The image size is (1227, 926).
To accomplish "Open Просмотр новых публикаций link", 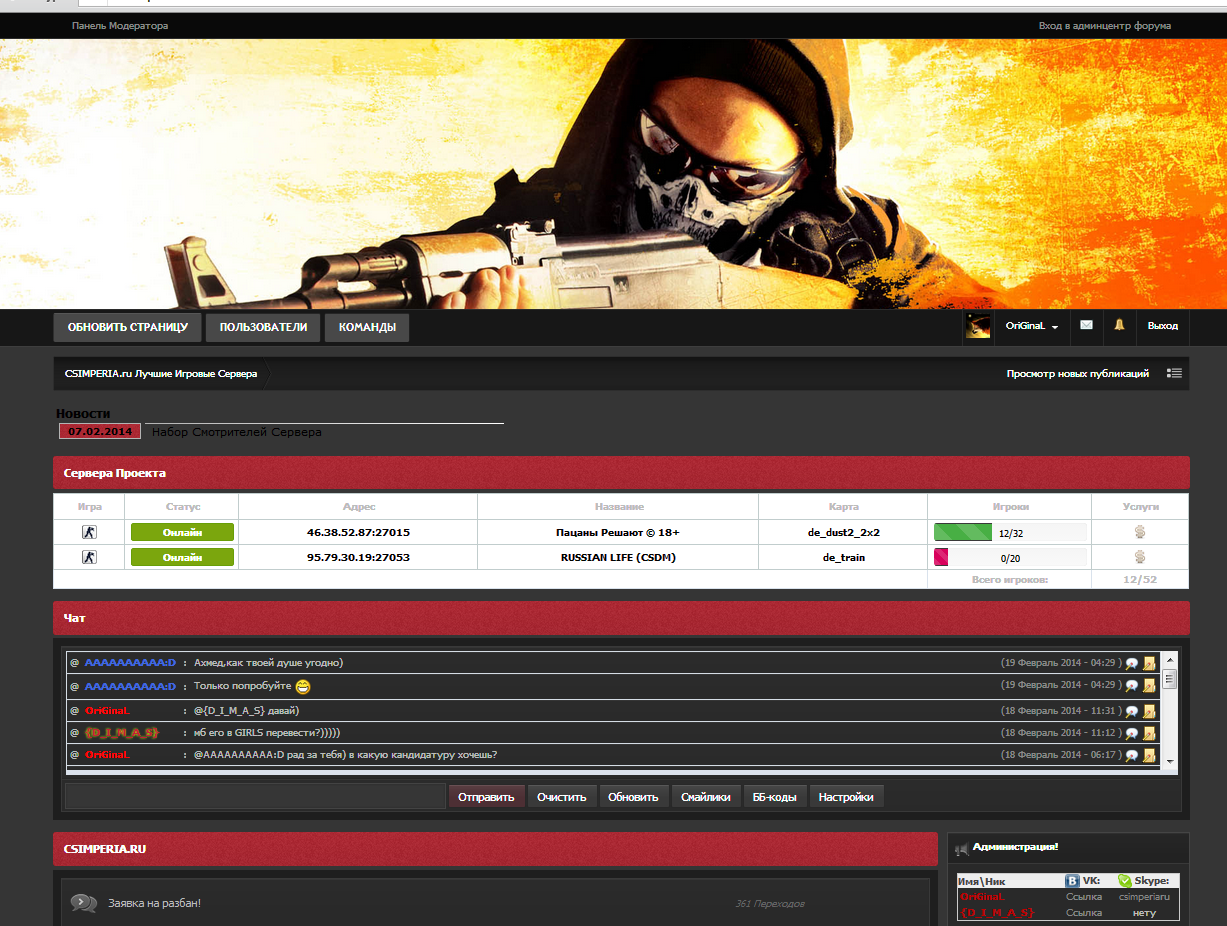I will pyautogui.click(x=1078, y=373).
